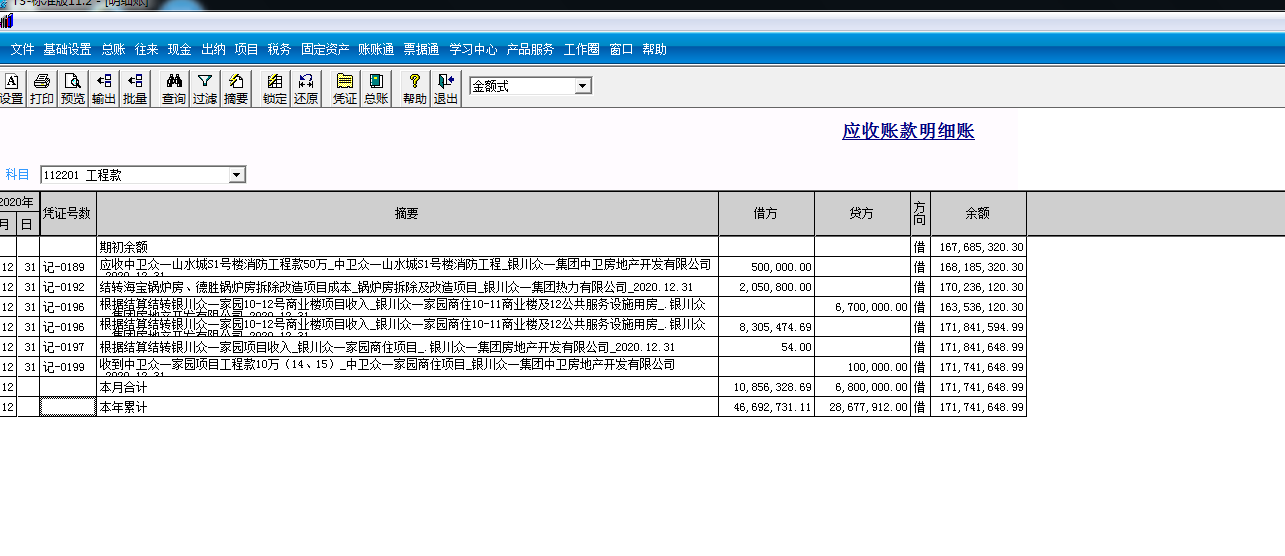The image size is (1285, 556).
Task: Open the 工作圈 menu
Action: 582,49
